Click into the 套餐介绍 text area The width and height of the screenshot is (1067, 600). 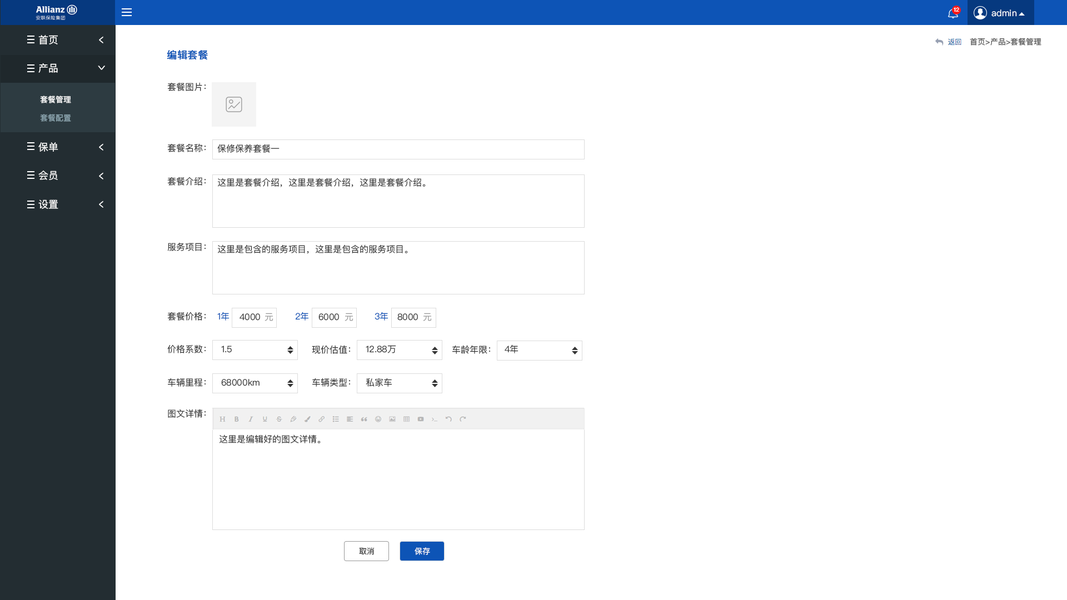click(398, 201)
